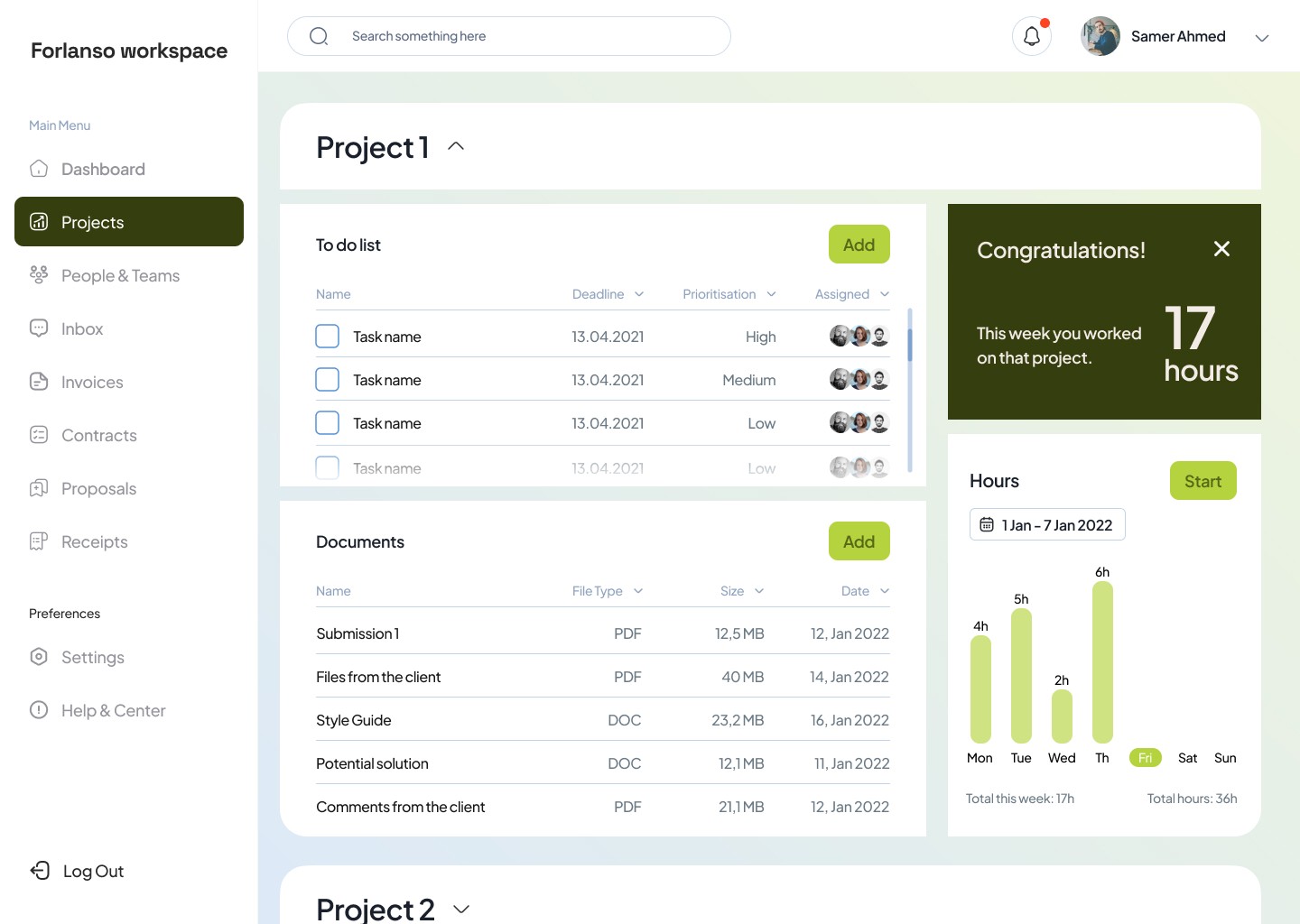1300x924 pixels.
Task: Click the Help & Center info icon
Action: coord(39,710)
